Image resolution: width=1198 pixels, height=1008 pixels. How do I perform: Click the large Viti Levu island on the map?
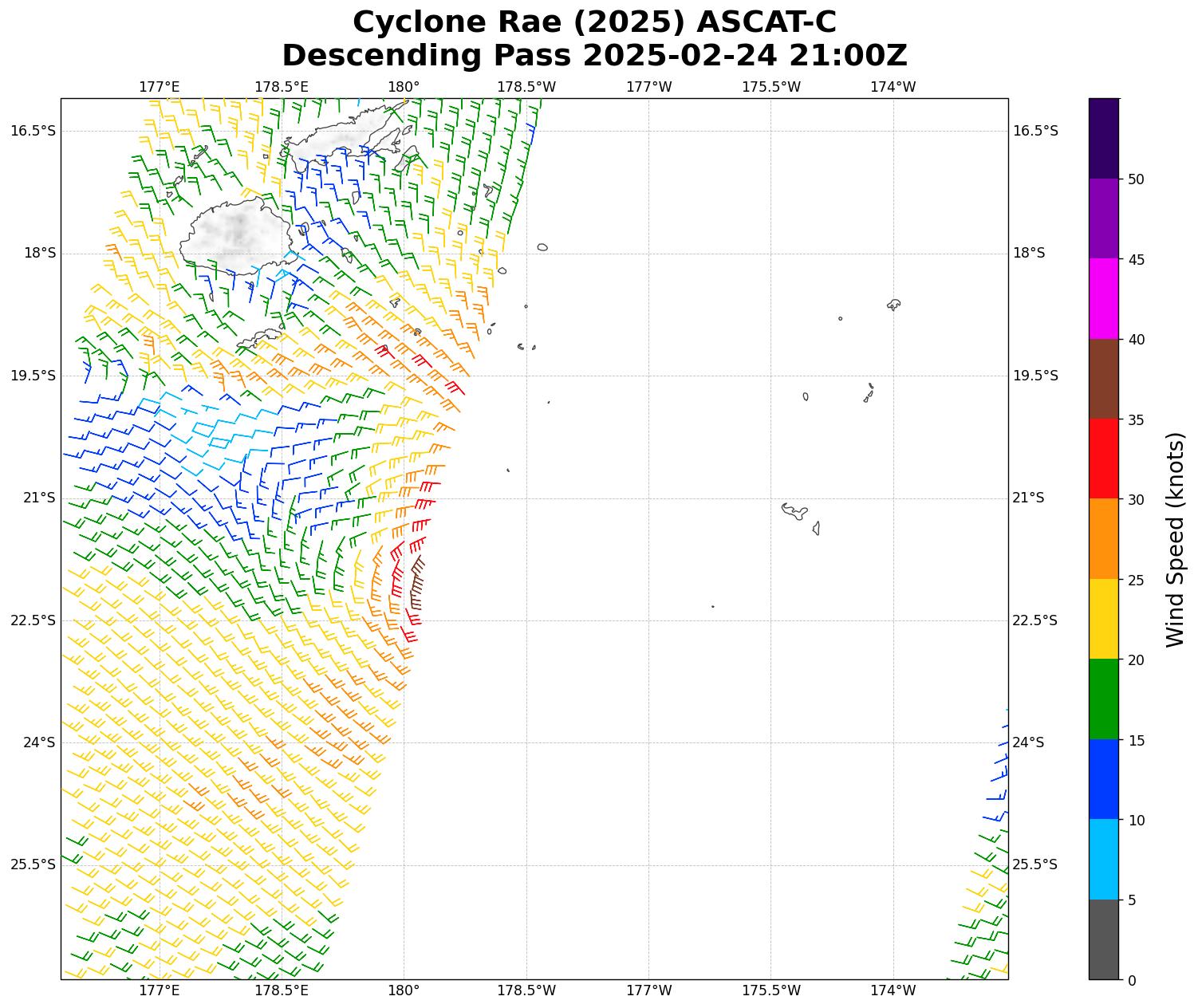[237, 235]
